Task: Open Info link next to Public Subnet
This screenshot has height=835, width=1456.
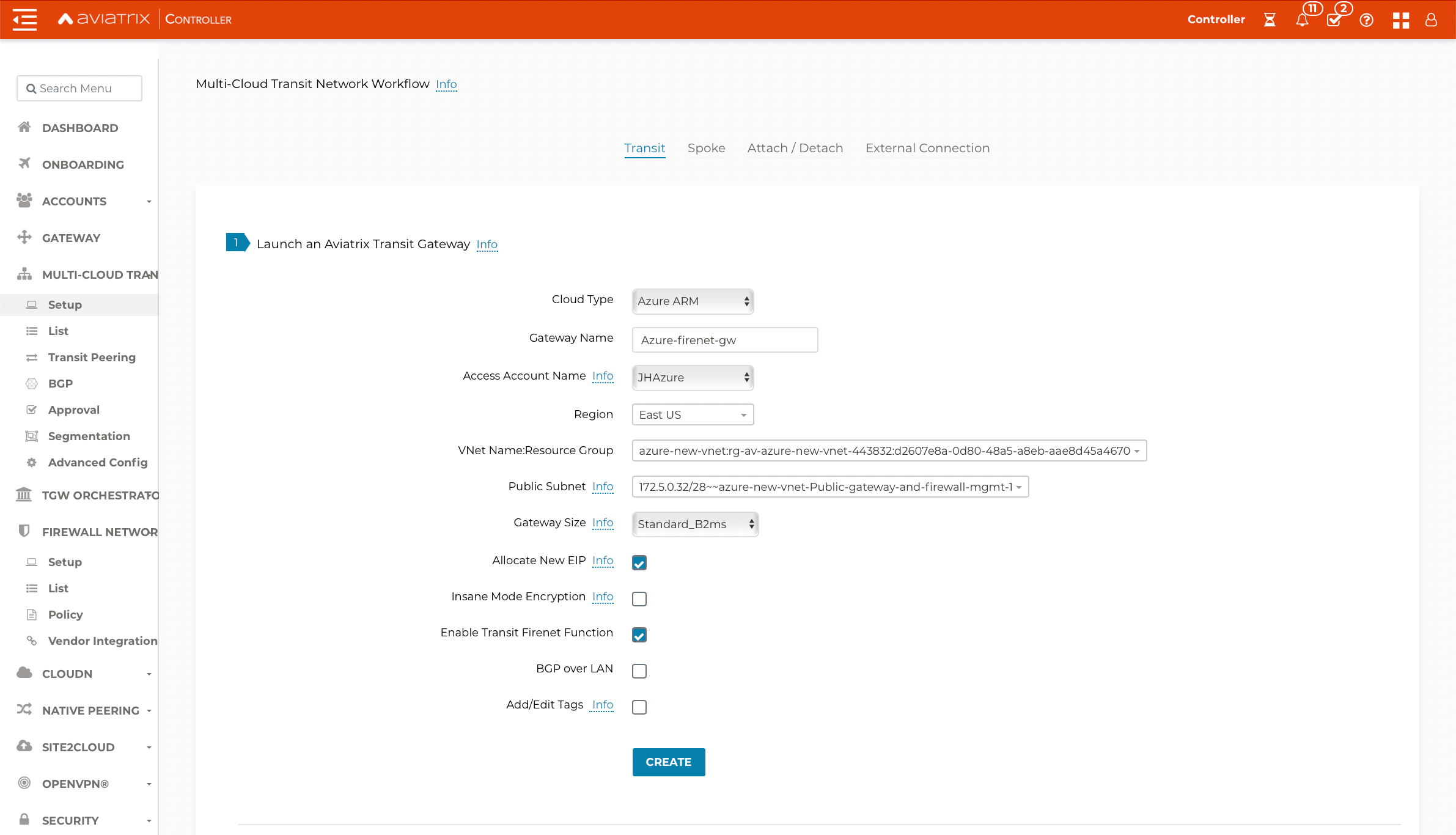Action: point(603,486)
